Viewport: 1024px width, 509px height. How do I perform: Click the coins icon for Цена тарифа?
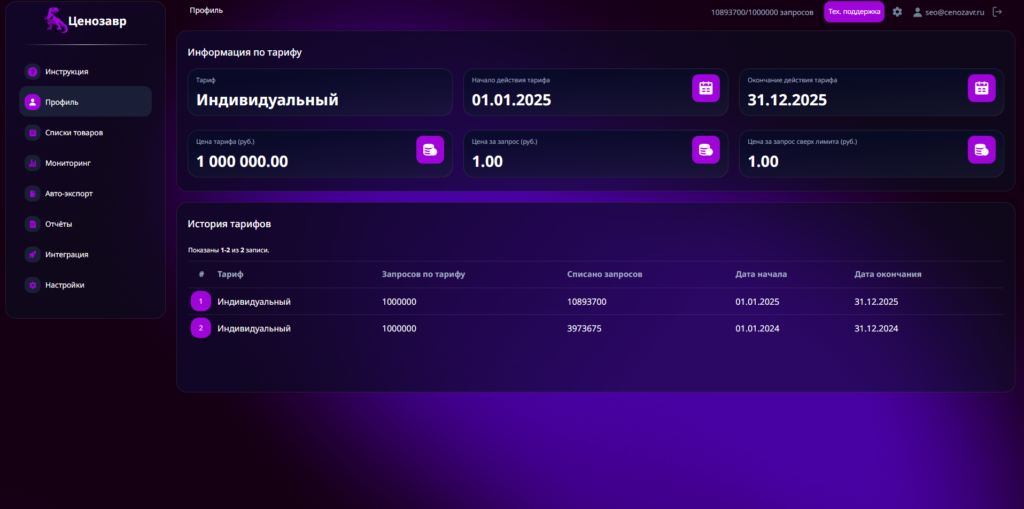tap(430, 150)
